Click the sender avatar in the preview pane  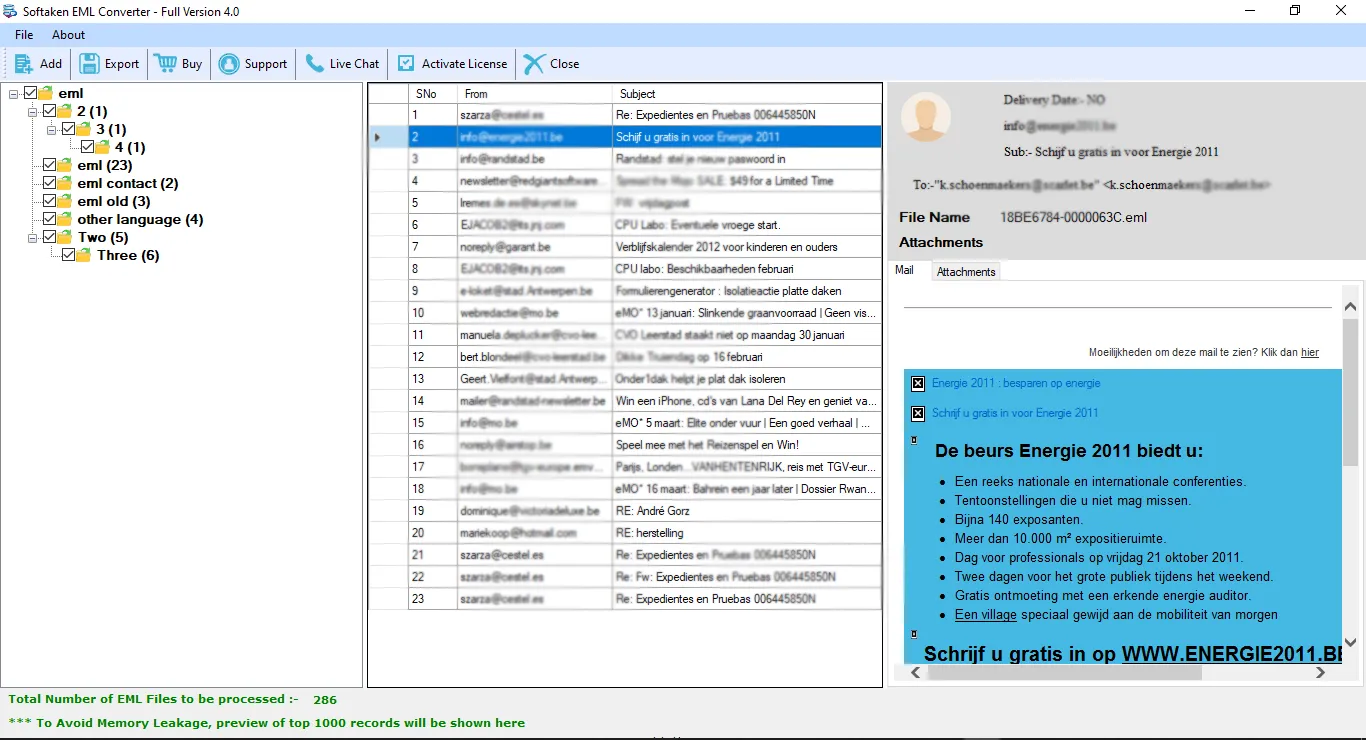click(x=926, y=117)
